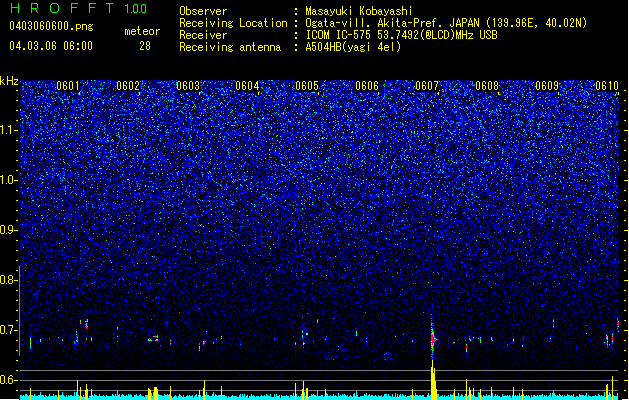
Task: Click the 0.7 kHz frequency axis label
Action: 9,330
